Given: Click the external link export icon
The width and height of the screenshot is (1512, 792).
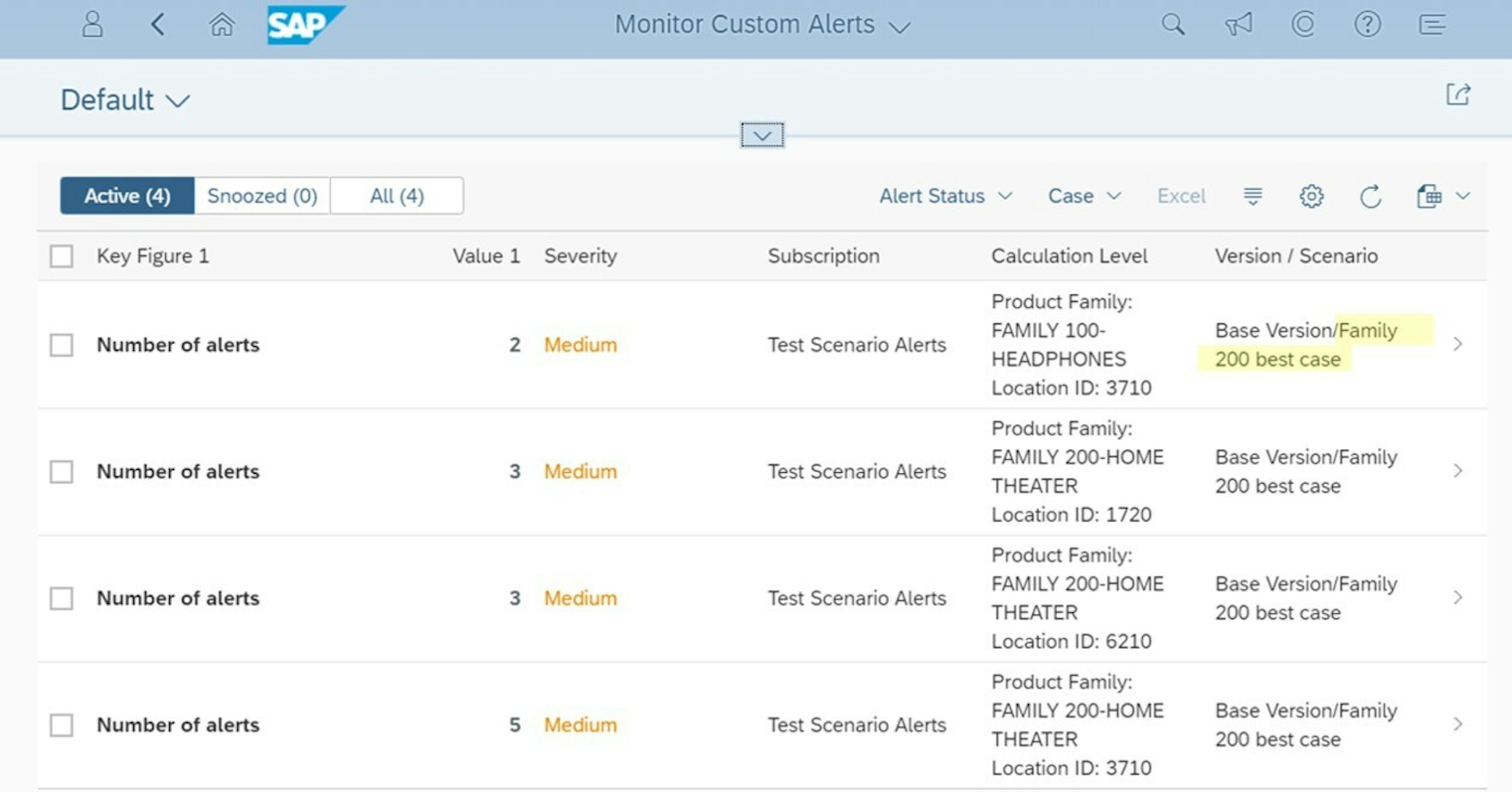Looking at the screenshot, I should tap(1459, 95).
